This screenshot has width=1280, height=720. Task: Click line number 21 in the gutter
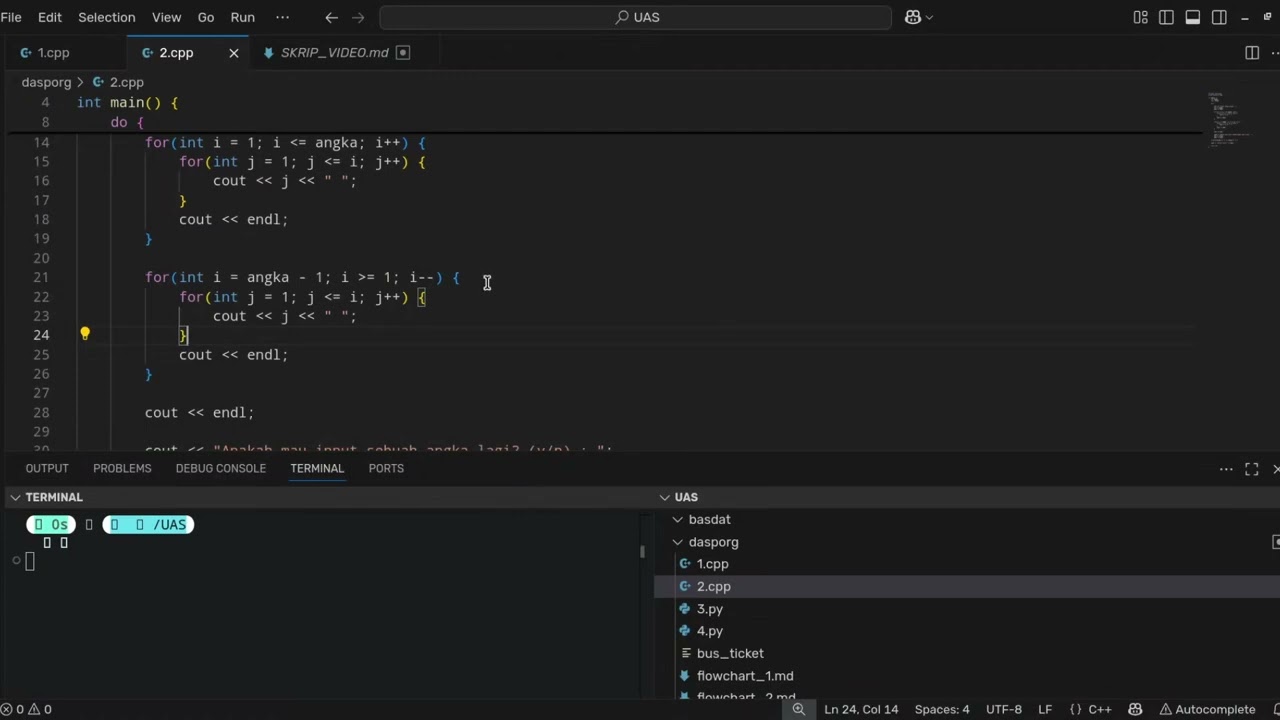41,277
